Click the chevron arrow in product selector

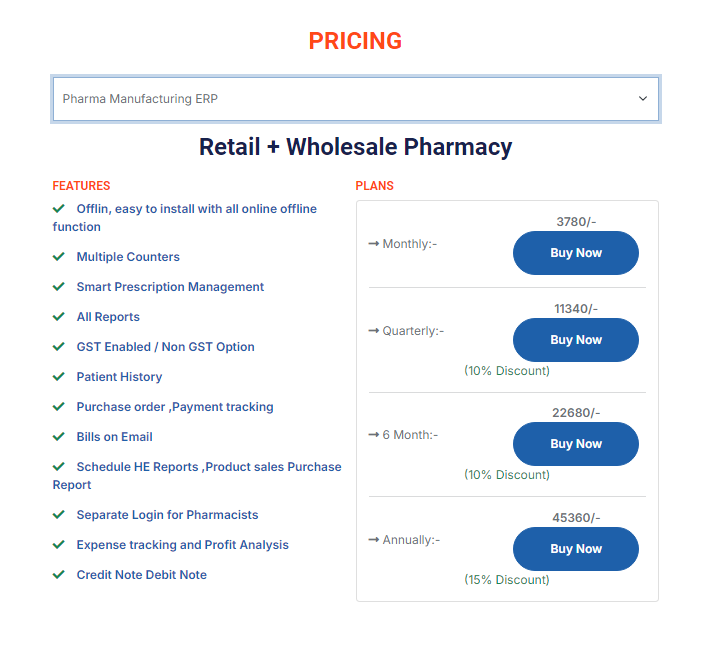[643, 99]
